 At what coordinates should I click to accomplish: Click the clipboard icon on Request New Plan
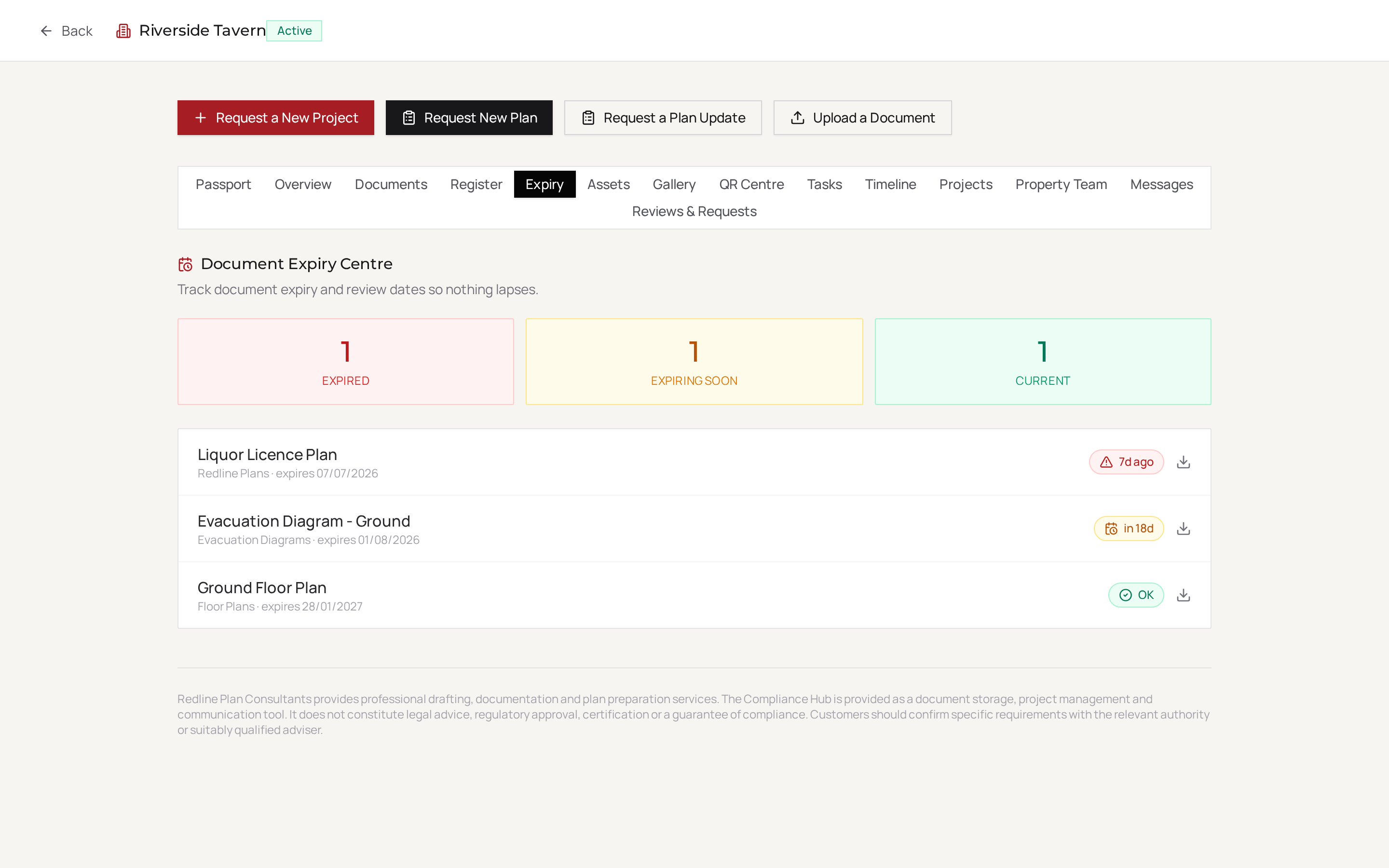pos(409,118)
